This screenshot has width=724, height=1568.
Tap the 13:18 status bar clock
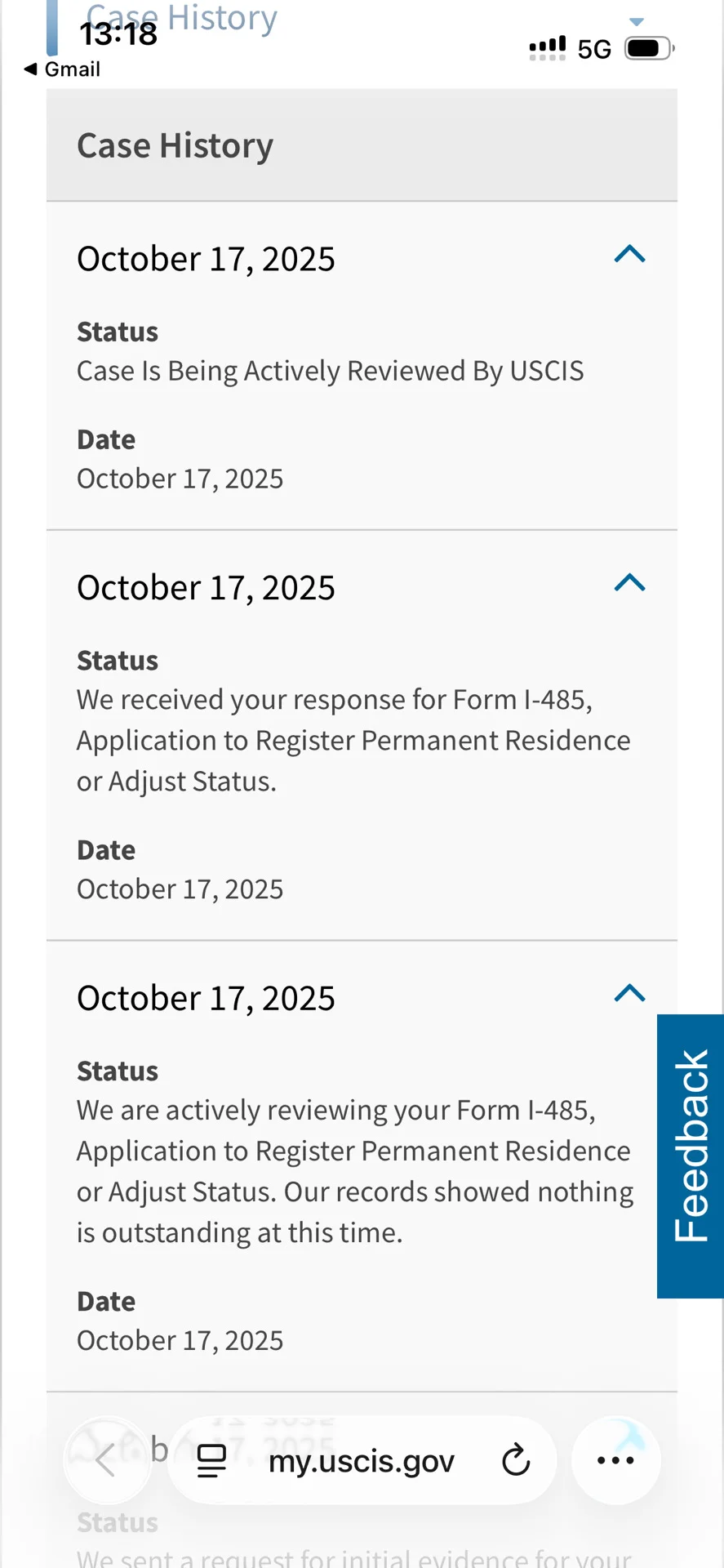click(x=118, y=34)
